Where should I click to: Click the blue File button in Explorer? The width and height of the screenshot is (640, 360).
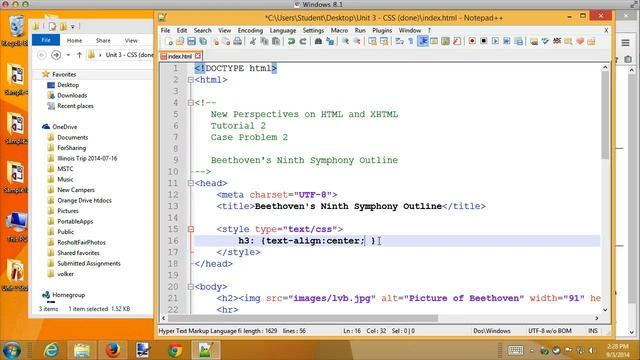46,40
